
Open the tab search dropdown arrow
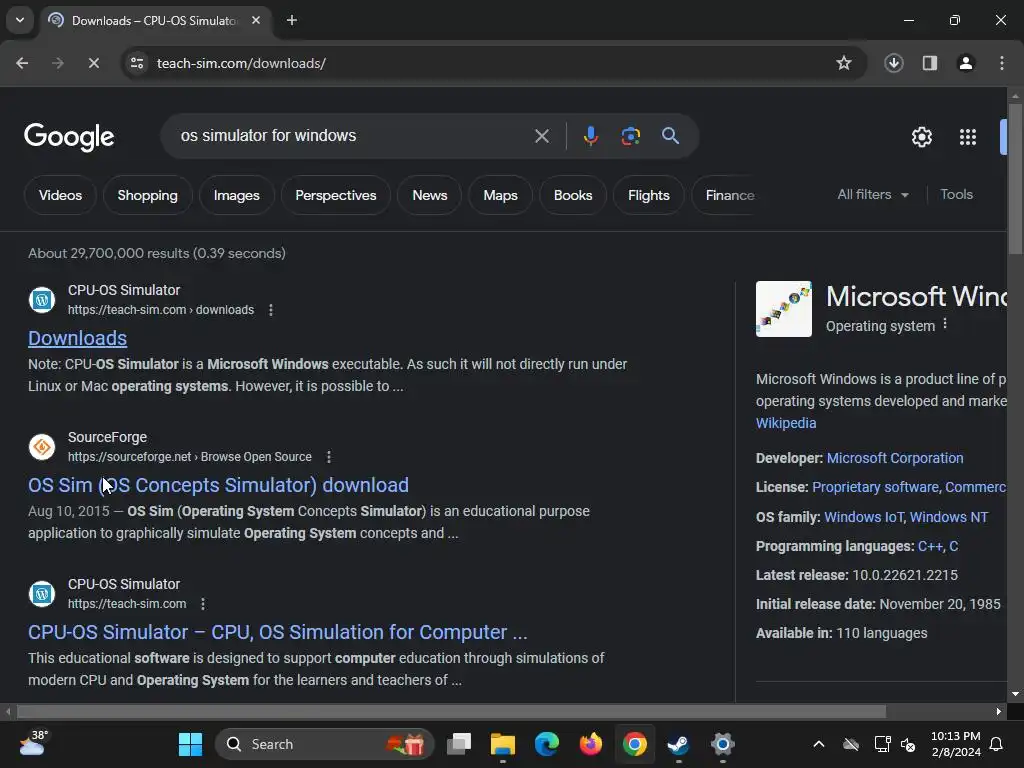tap(20, 20)
